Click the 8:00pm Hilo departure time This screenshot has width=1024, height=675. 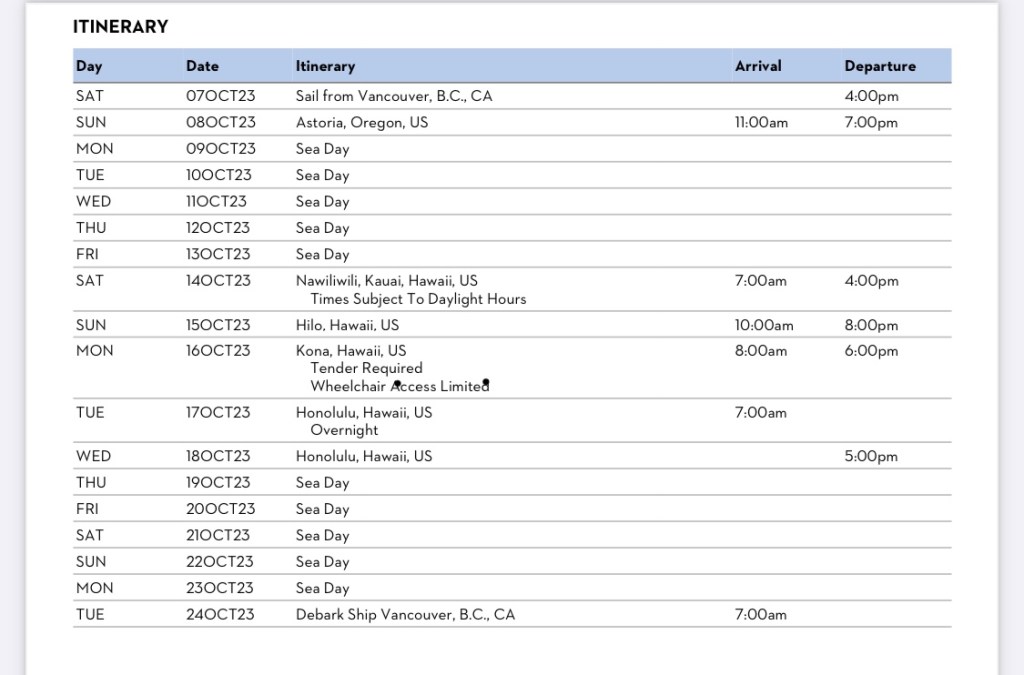click(x=871, y=325)
